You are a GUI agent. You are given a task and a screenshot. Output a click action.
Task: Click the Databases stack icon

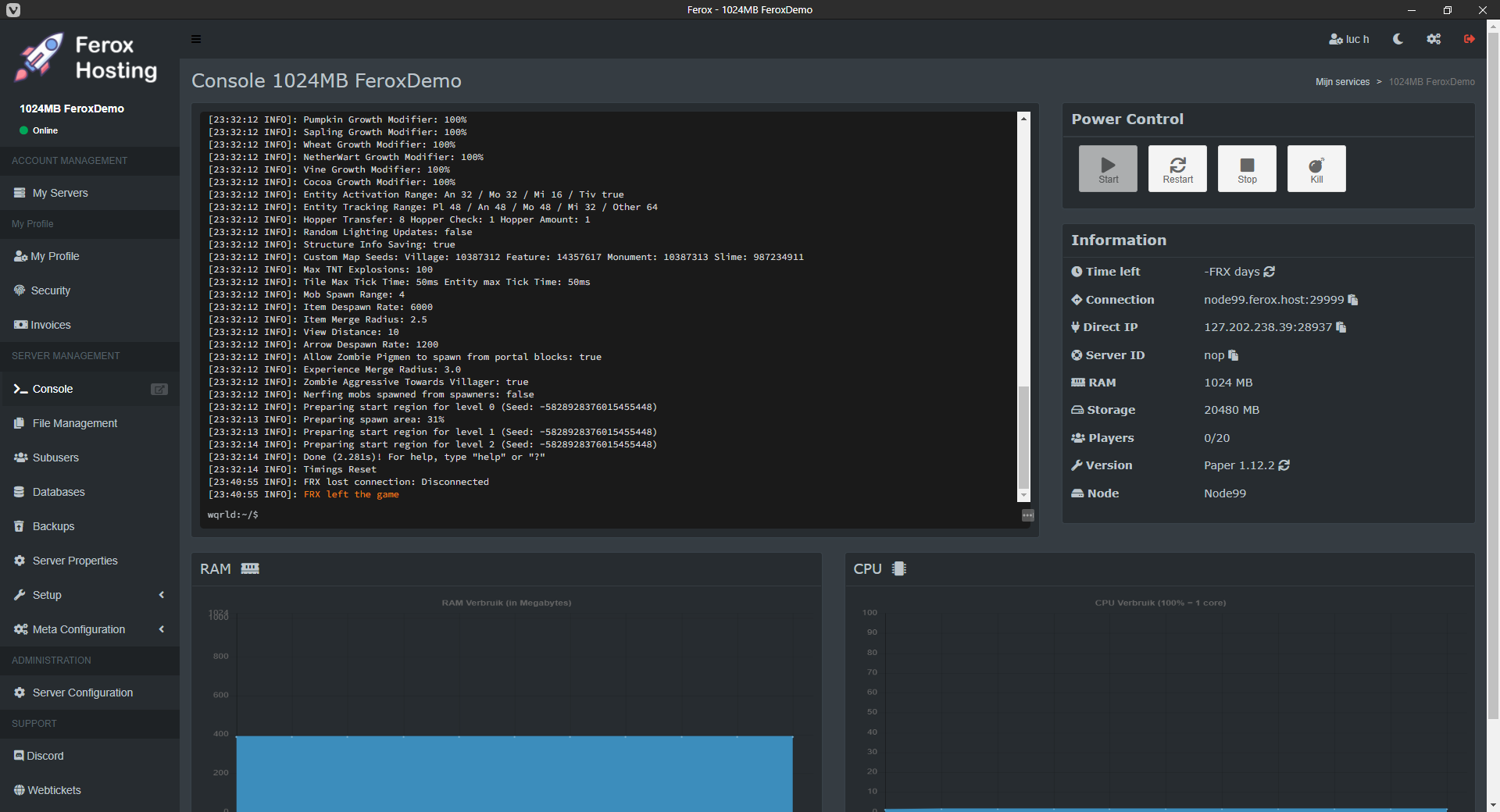(x=20, y=492)
